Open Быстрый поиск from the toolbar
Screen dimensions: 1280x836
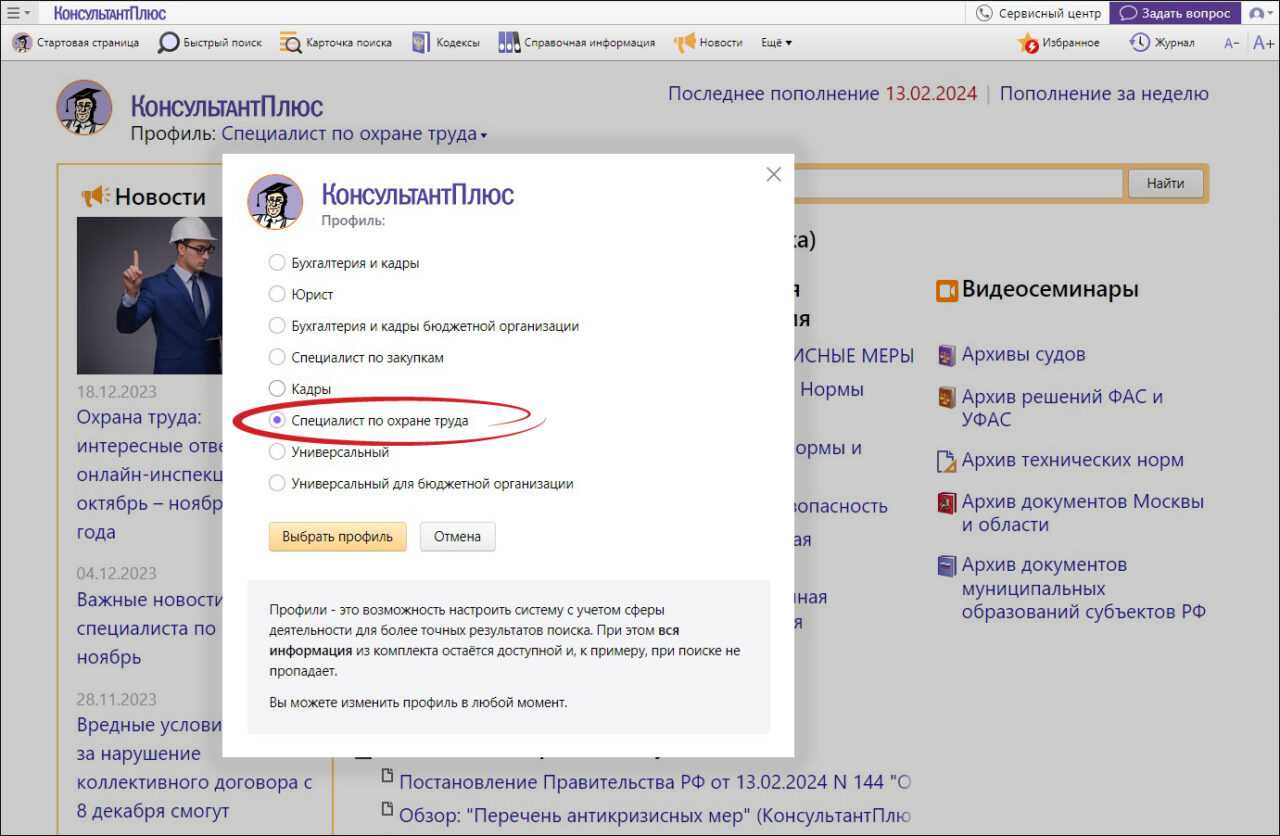point(210,43)
